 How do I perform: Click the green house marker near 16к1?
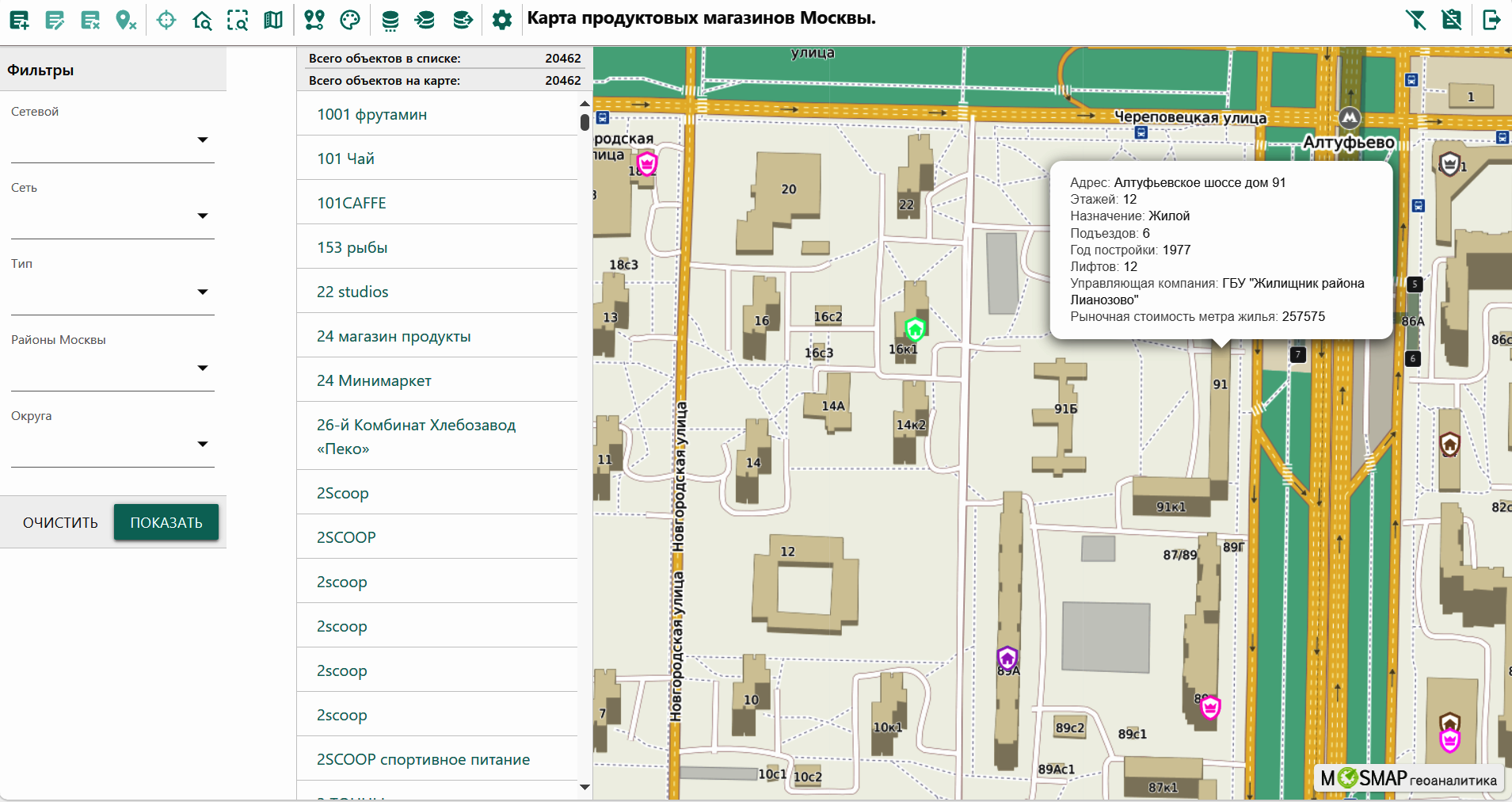point(915,328)
